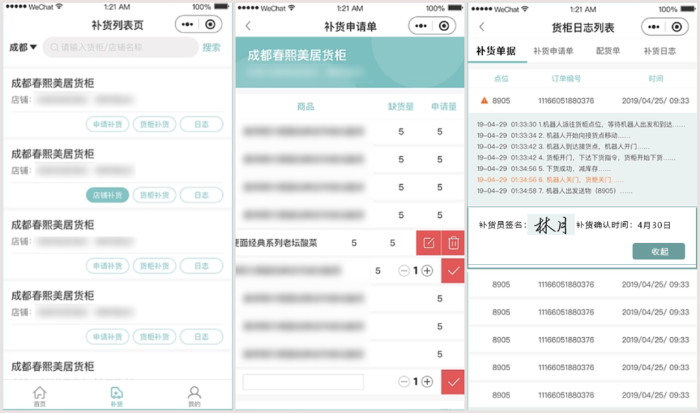Decrease quantity with minus next to empty input
Image resolution: width=700 pixels, height=413 pixels.
(x=403, y=382)
